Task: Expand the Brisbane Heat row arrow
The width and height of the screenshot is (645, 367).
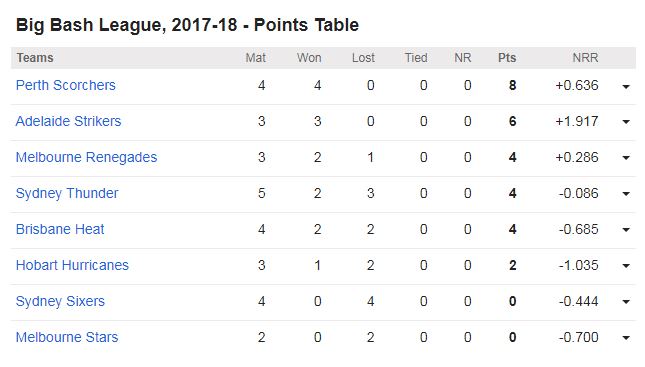Action: [626, 230]
